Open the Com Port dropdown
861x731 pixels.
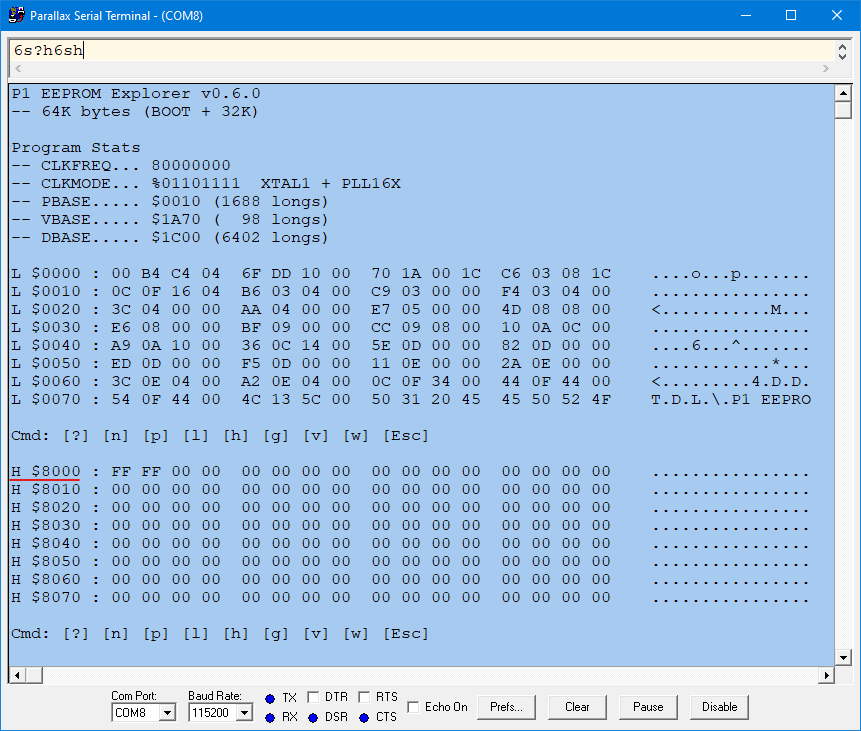167,713
